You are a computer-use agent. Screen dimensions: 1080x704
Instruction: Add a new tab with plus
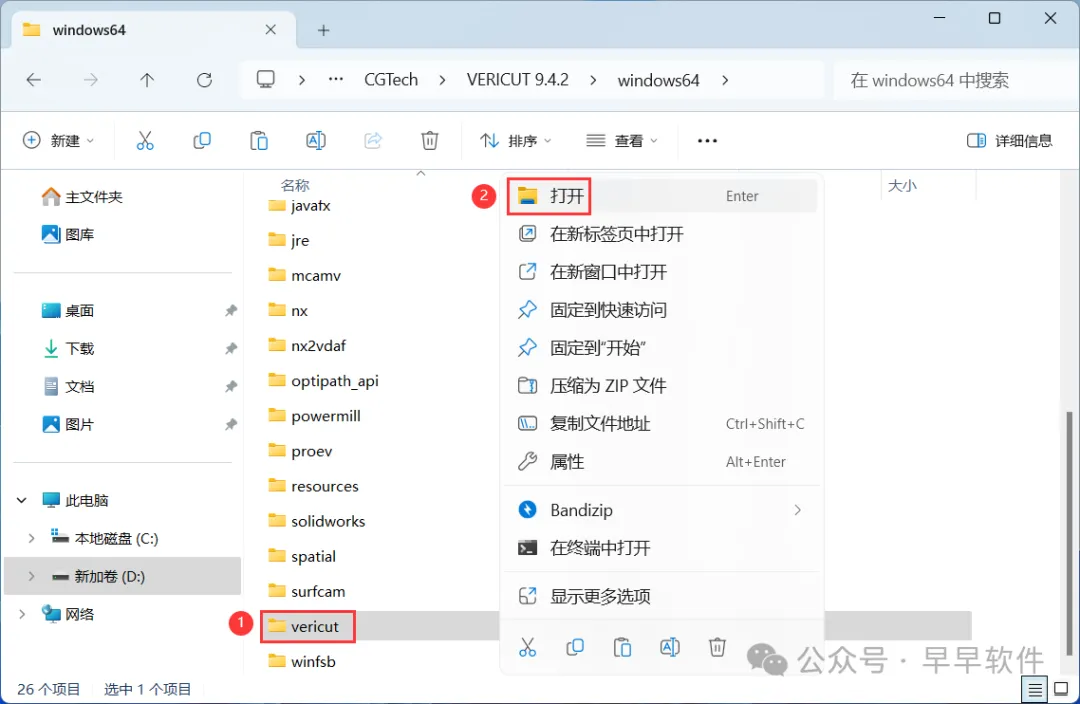coord(323,30)
